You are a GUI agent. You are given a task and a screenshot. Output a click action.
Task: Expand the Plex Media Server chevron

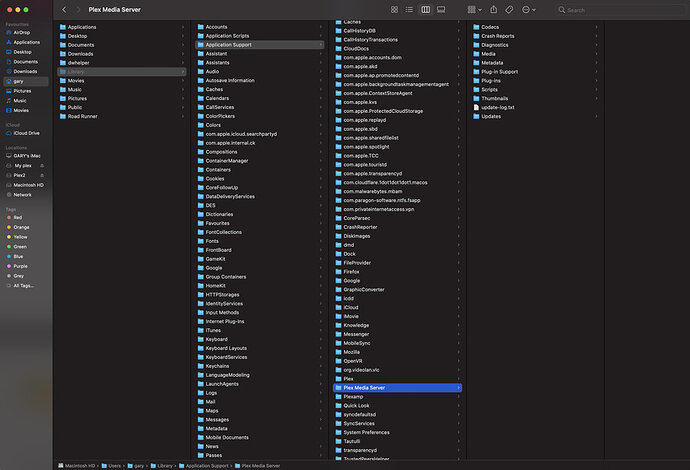point(459,388)
